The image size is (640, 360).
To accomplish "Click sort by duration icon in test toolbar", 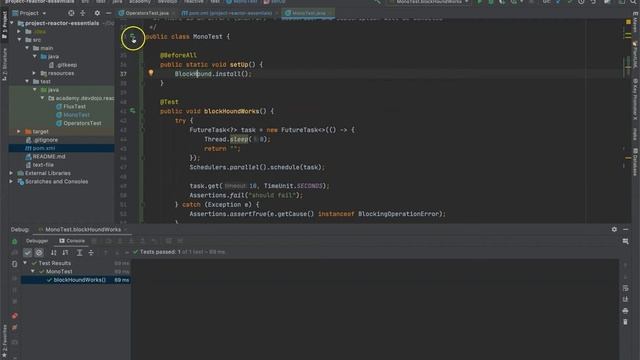I will [65, 253].
